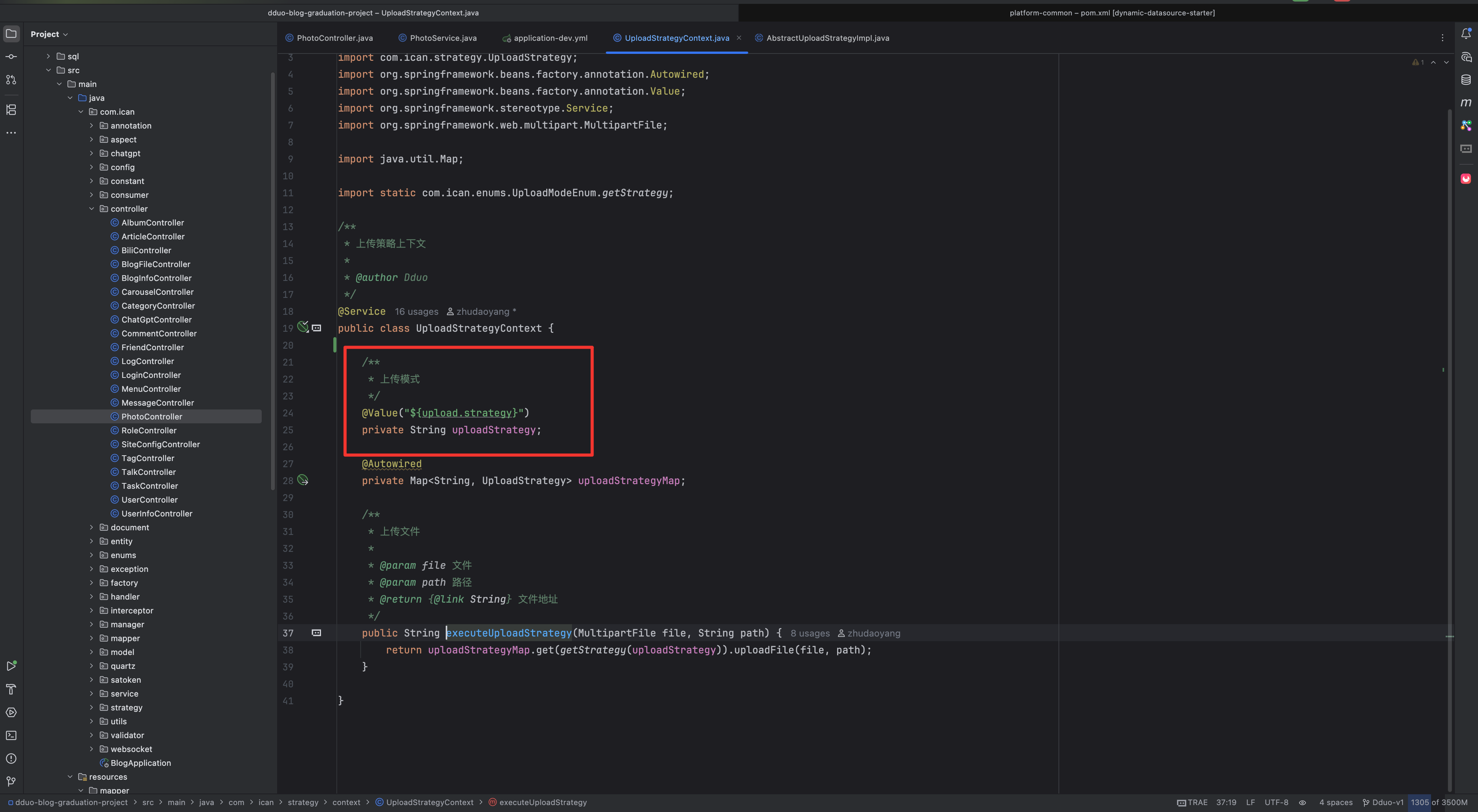Open the Git tool window icon
This screenshot has width=1478, height=812.
coord(11,781)
